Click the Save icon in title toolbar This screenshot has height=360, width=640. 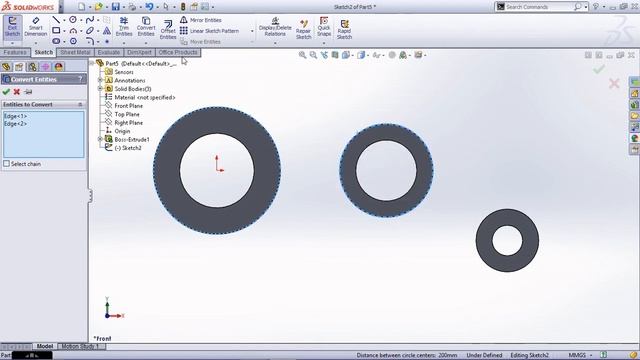116,7
